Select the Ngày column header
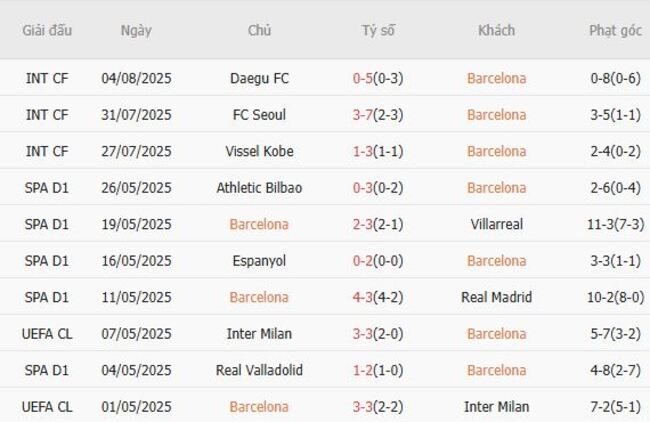Viewport: 650px width, 422px height. 136,31
